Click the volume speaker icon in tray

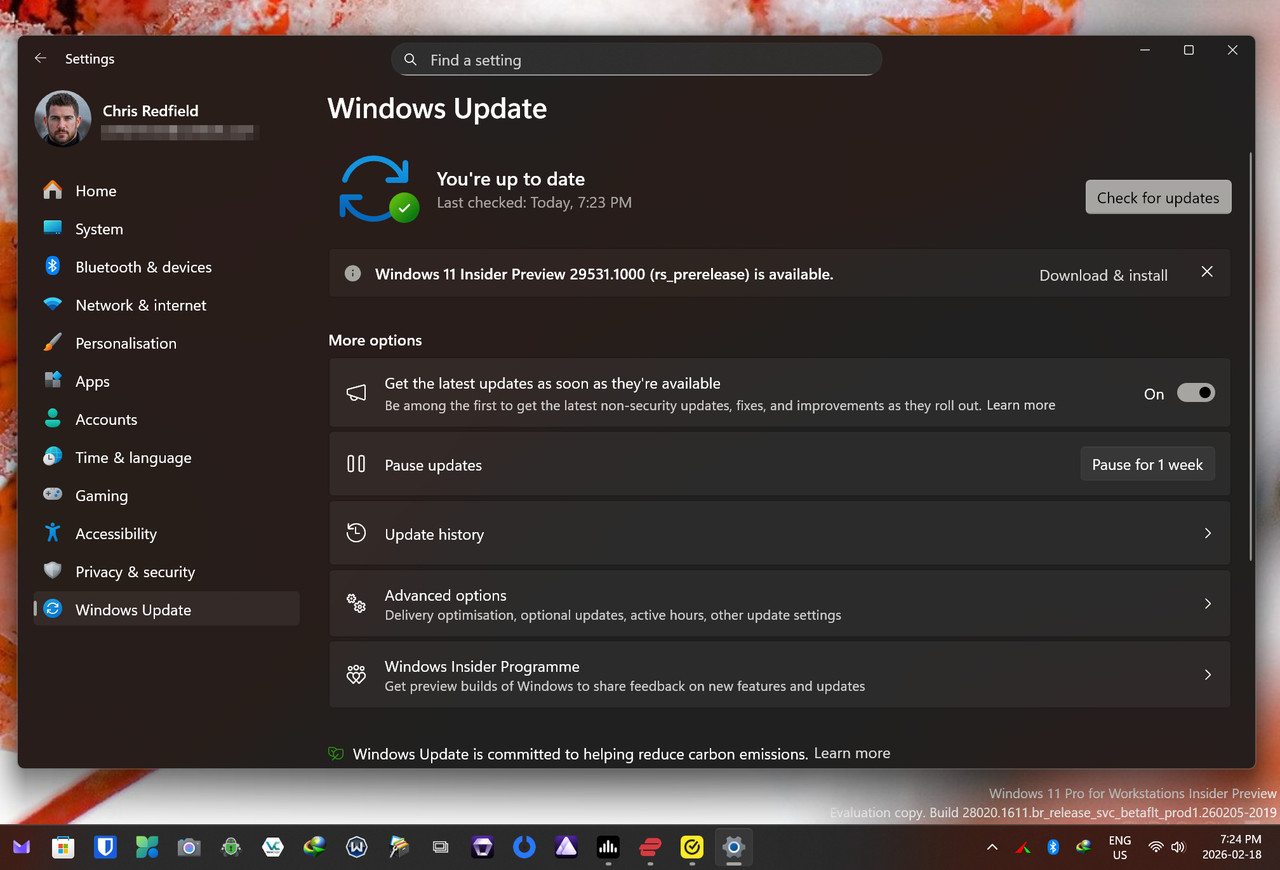1178,847
